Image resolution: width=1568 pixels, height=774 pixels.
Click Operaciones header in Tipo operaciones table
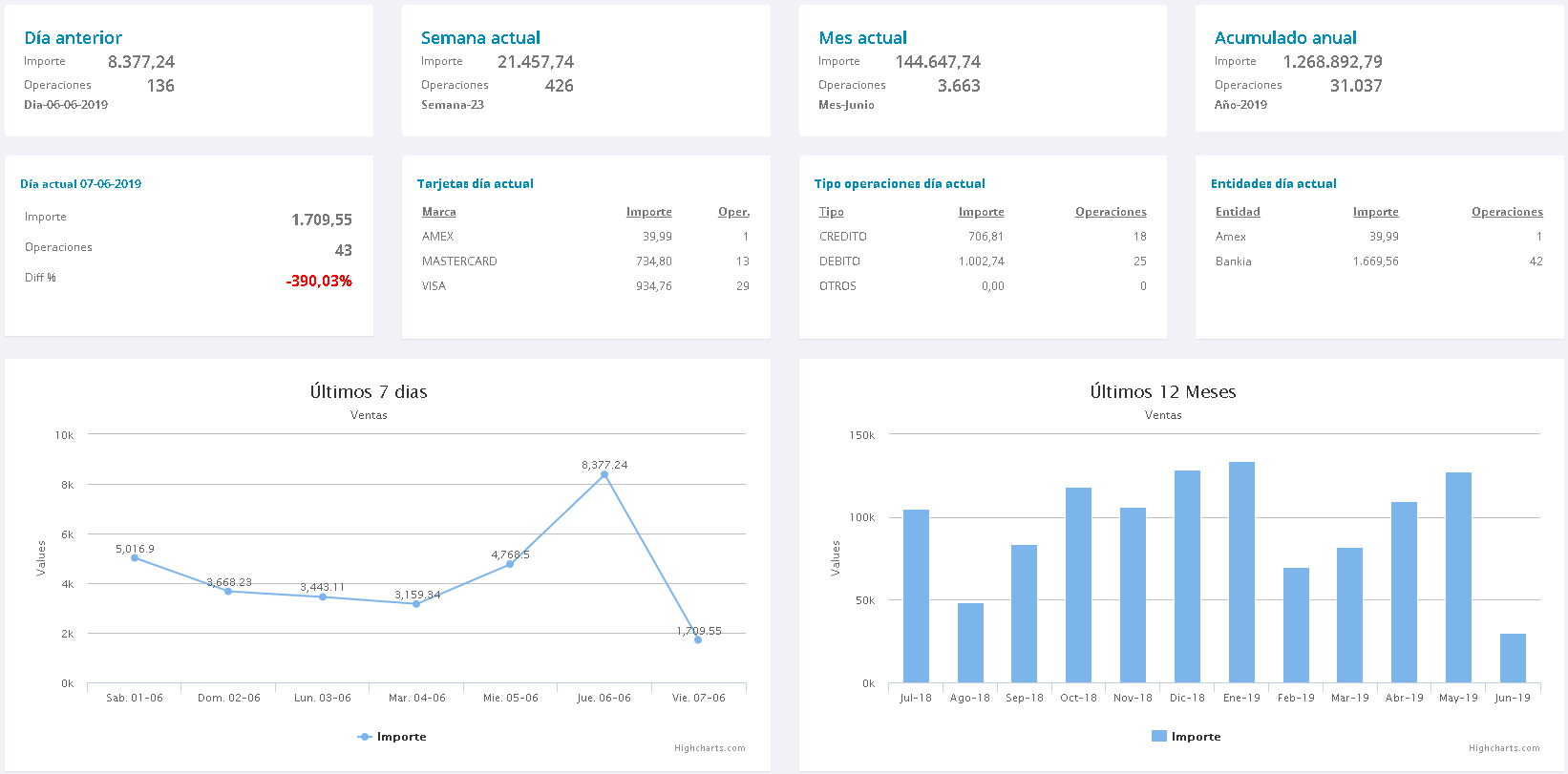(1111, 212)
